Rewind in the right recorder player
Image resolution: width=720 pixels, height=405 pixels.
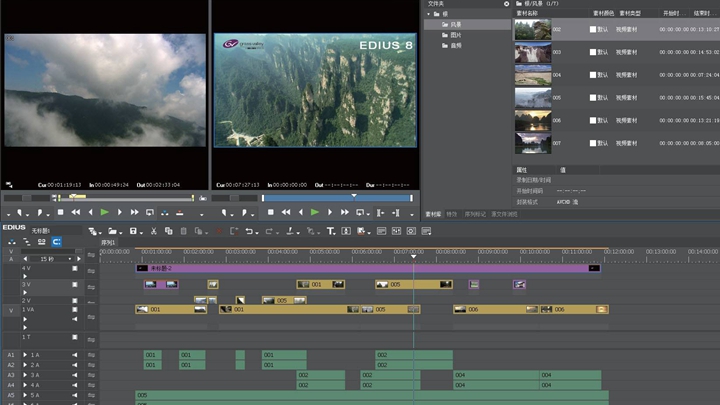coord(286,212)
